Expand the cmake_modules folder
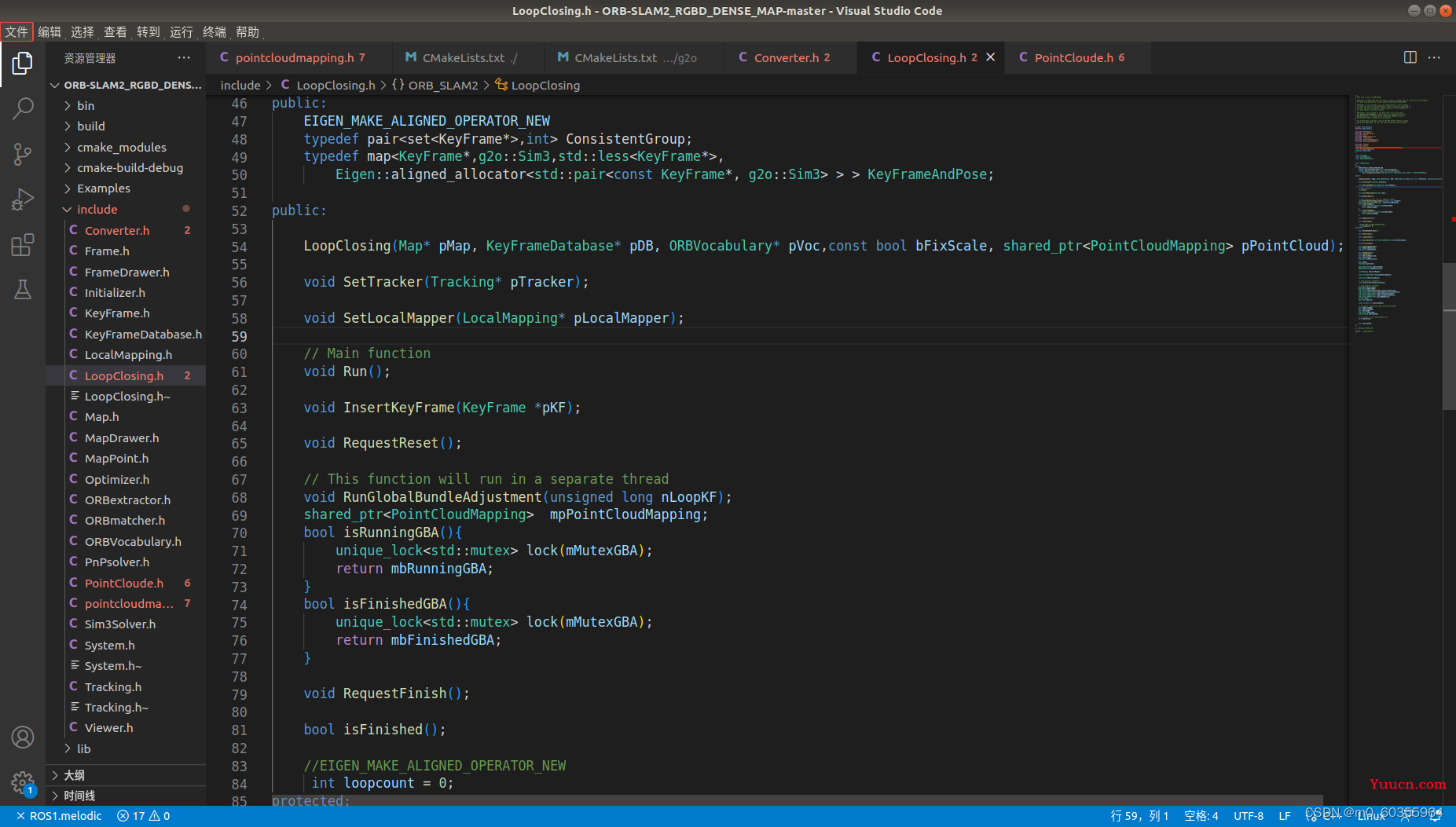The width and height of the screenshot is (1456, 827). (x=126, y=147)
